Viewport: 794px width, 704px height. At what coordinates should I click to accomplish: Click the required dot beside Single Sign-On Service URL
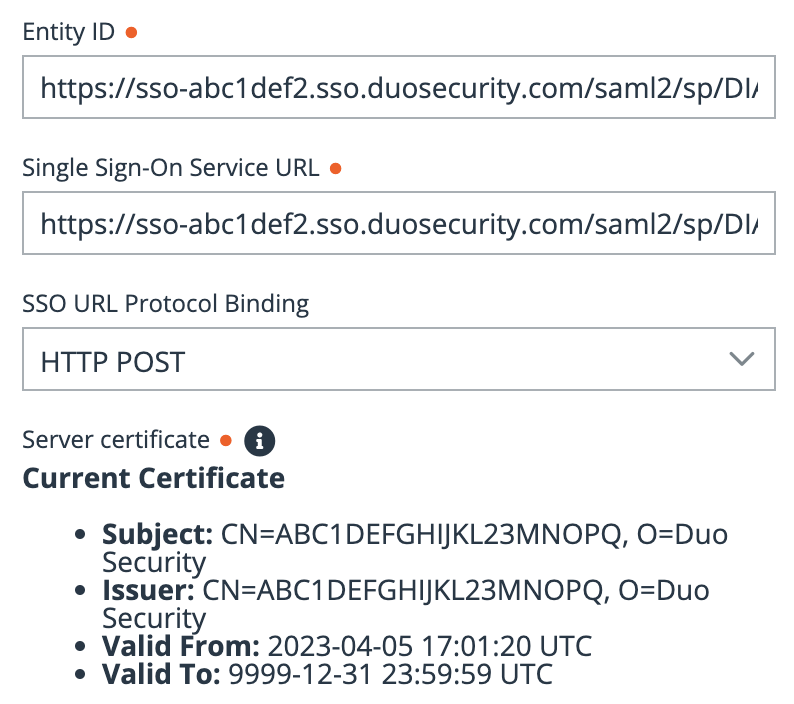335,168
